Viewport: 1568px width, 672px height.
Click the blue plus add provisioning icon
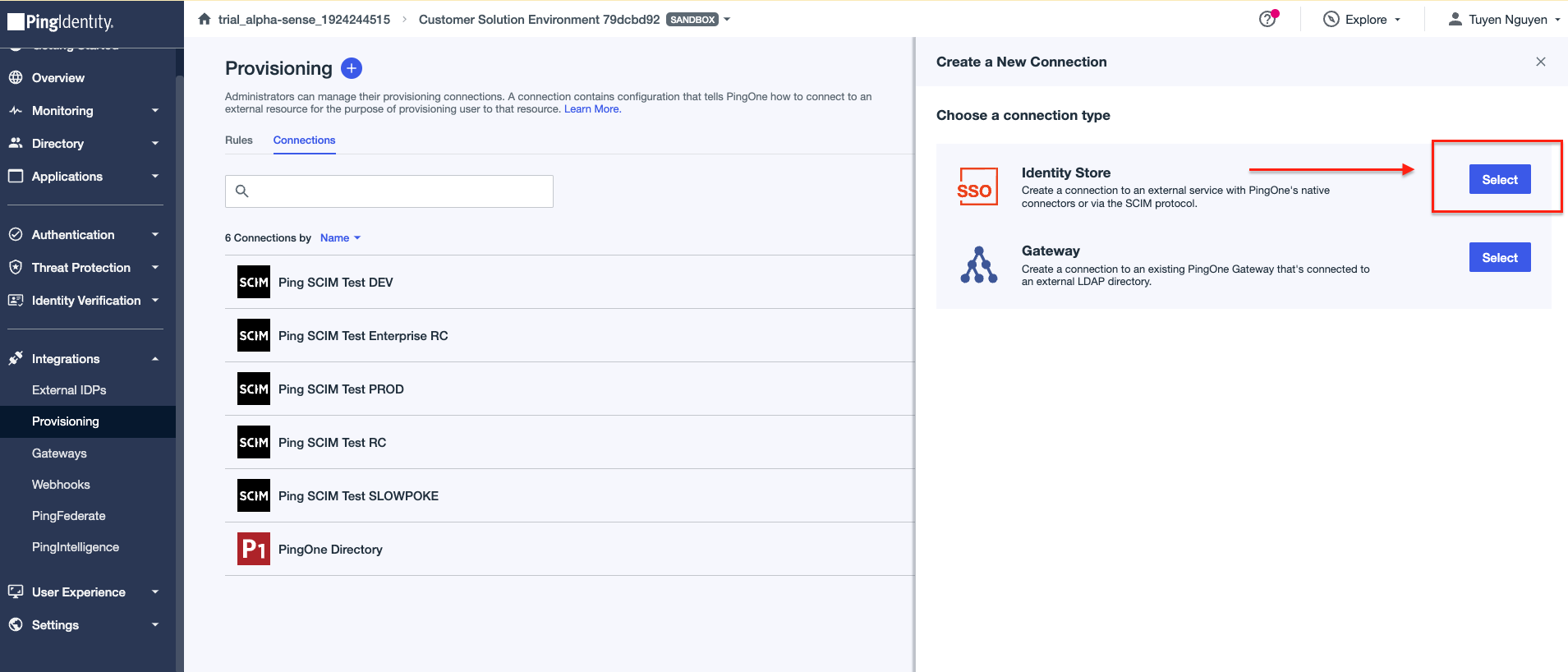[x=352, y=68]
